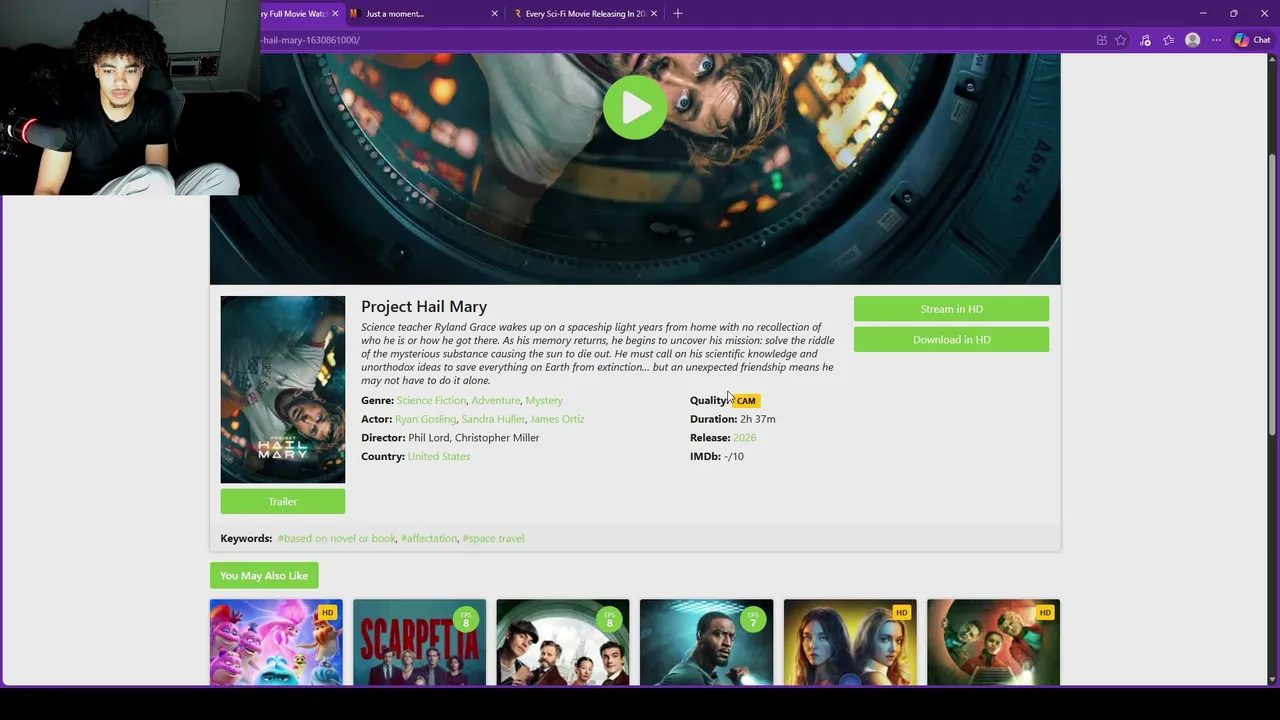Open actor Ryan Gosling link

click(425, 419)
